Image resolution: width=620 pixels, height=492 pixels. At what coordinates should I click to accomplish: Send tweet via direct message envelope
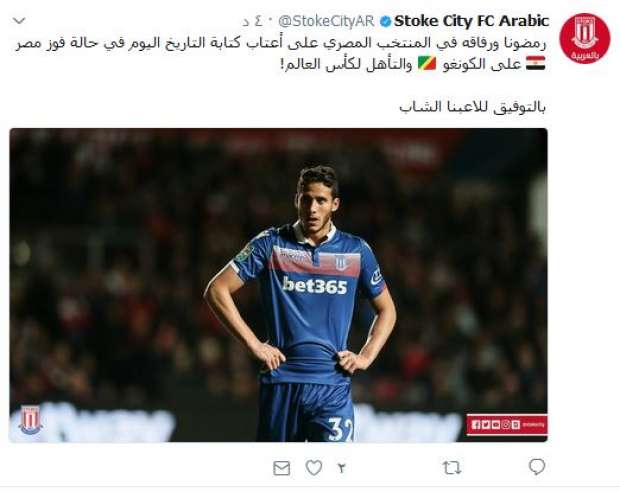pyautogui.click(x=282, y=468)
